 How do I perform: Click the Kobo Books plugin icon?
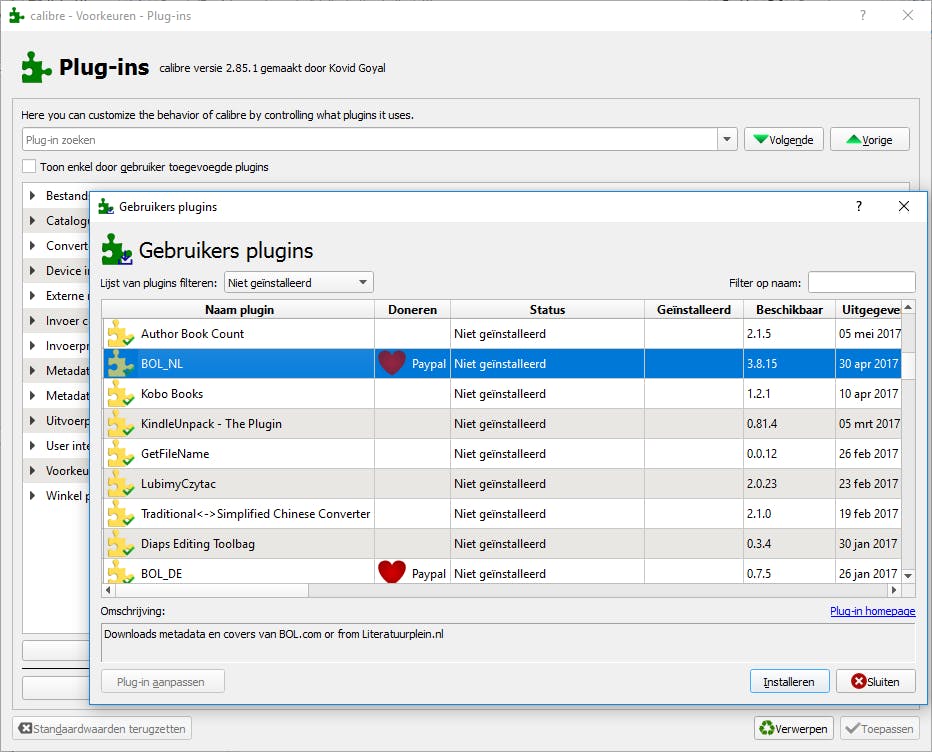(x=121, y=394)
